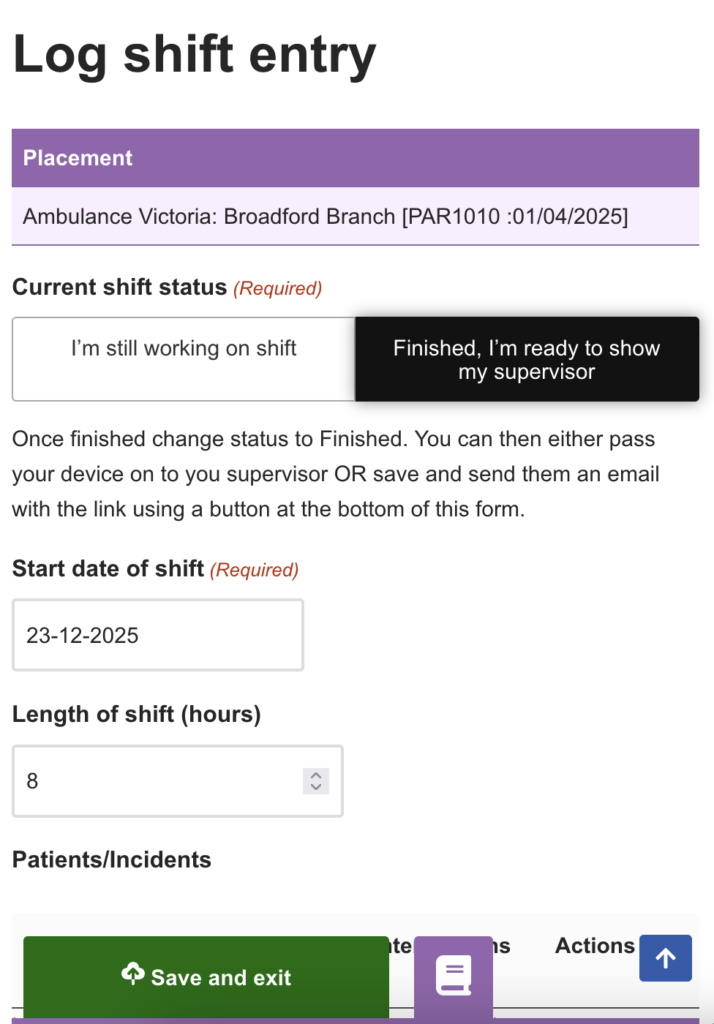
Task: Click the Current shift status label
Action: click(x=119, y=288)
